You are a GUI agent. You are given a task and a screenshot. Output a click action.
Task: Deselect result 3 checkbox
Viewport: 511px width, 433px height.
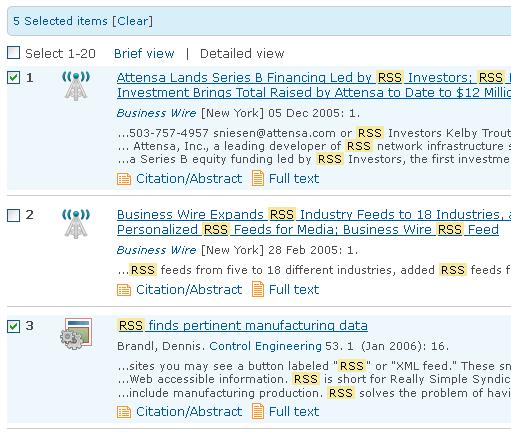(13, 326)
